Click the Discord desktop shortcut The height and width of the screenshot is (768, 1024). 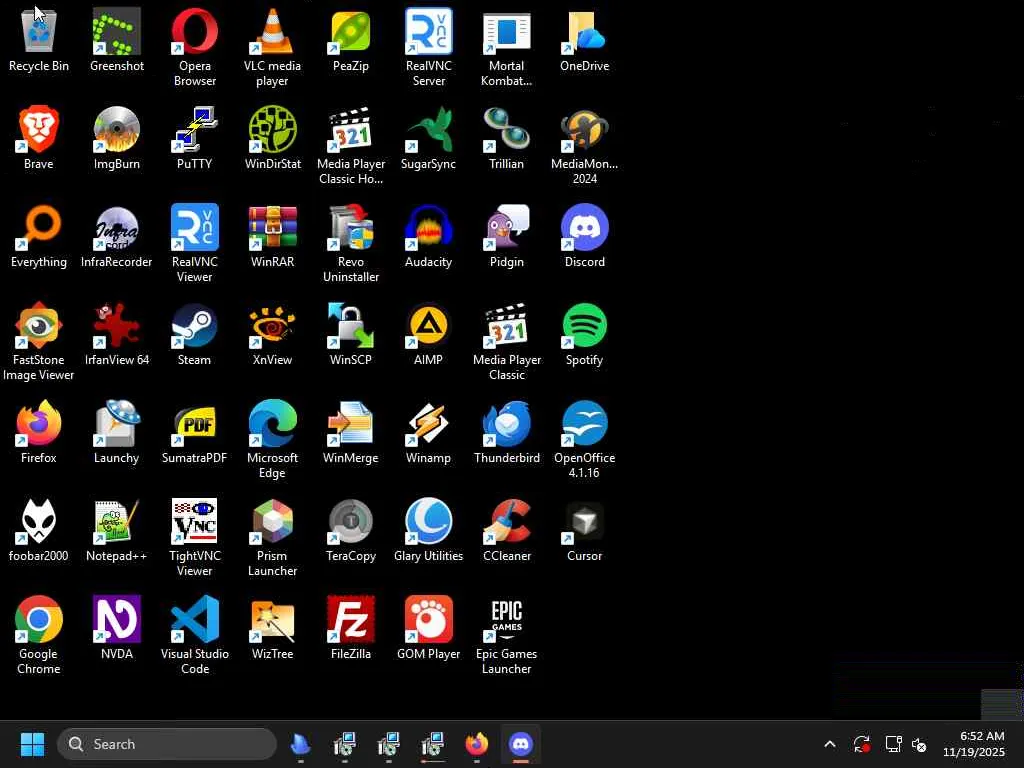coord(584,227)
